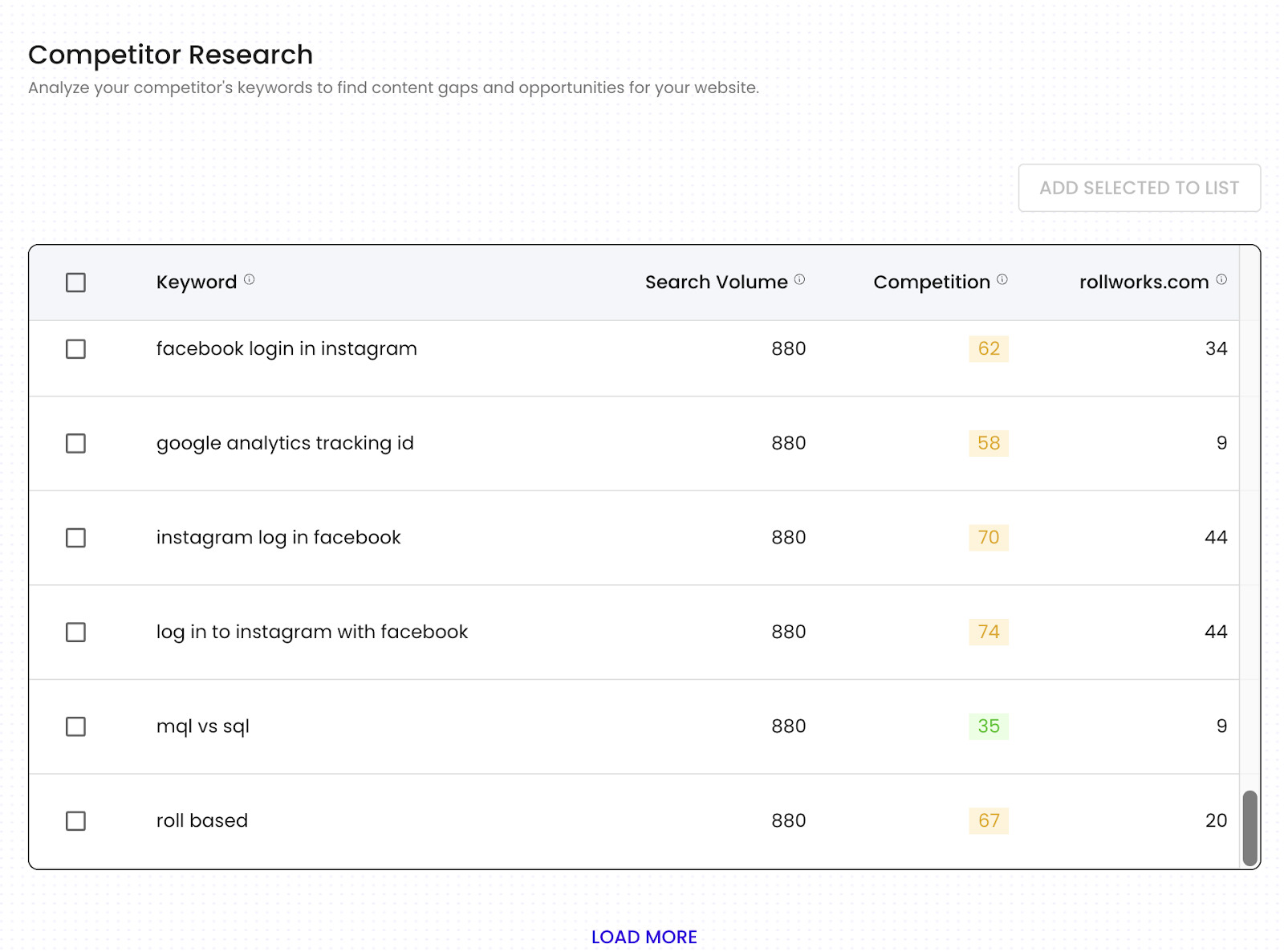Viewport: 1284px width, 952px height.
Task: Click the competition score 62 badge
Action: 989,349
